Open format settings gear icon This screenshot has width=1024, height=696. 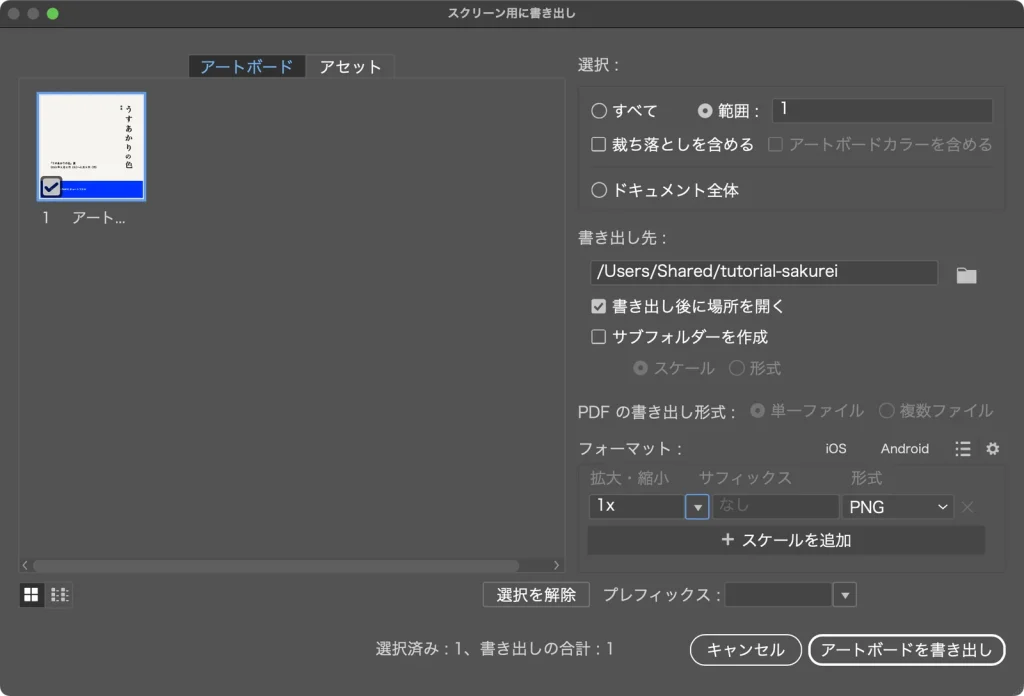993,449
